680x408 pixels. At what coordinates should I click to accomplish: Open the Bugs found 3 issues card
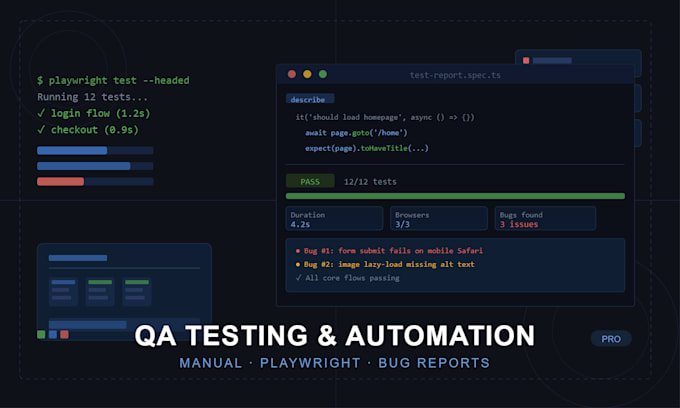545,219
